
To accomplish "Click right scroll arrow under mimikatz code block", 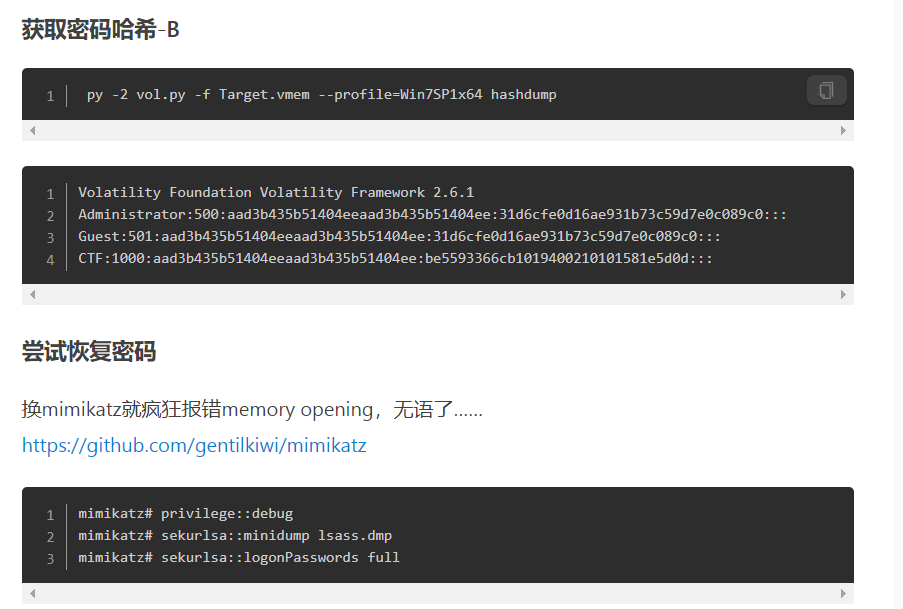I will click(843, 593).
